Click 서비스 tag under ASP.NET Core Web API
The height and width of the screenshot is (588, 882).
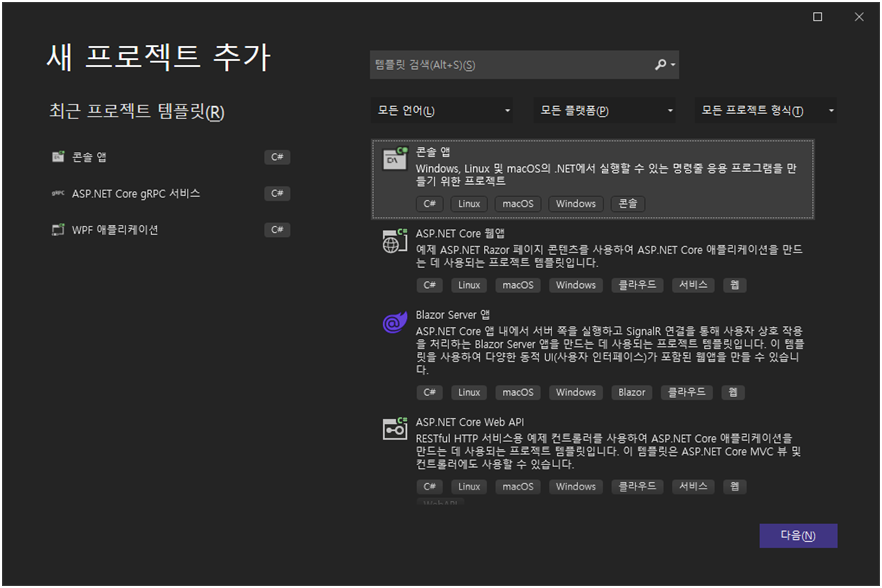coord(693,487)
